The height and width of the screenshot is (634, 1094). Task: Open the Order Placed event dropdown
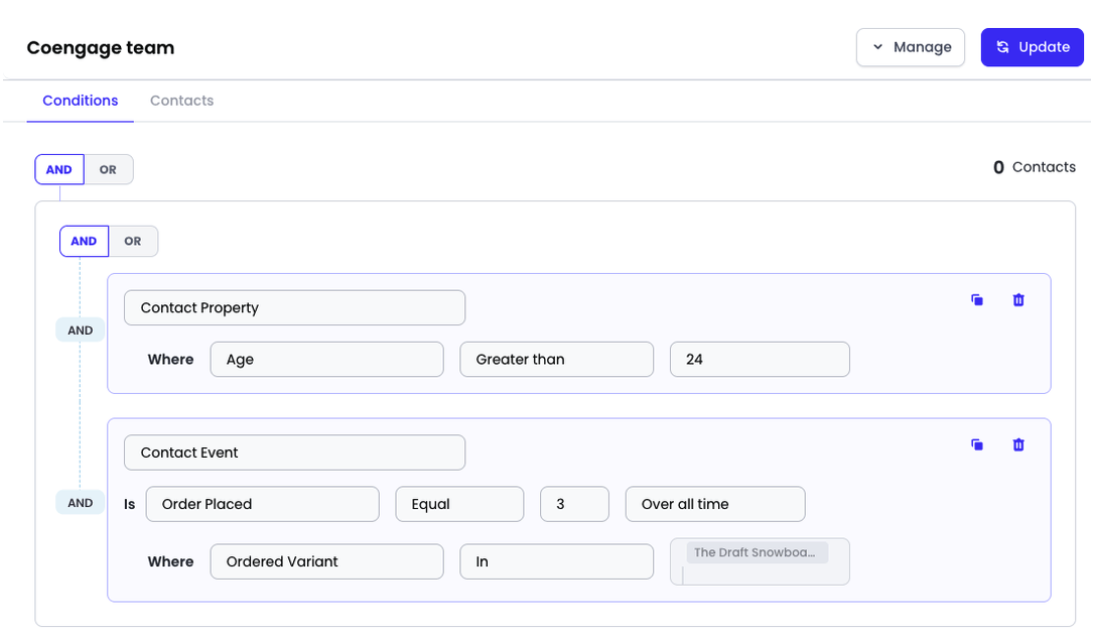click(x=262, y=504)
